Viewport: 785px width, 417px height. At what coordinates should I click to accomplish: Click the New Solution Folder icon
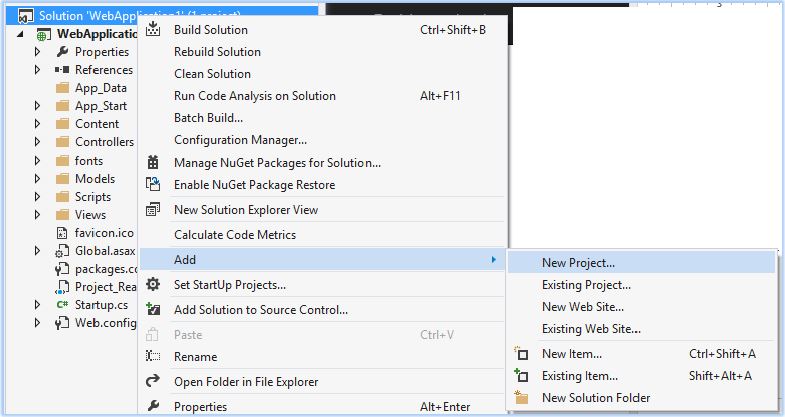521,397
